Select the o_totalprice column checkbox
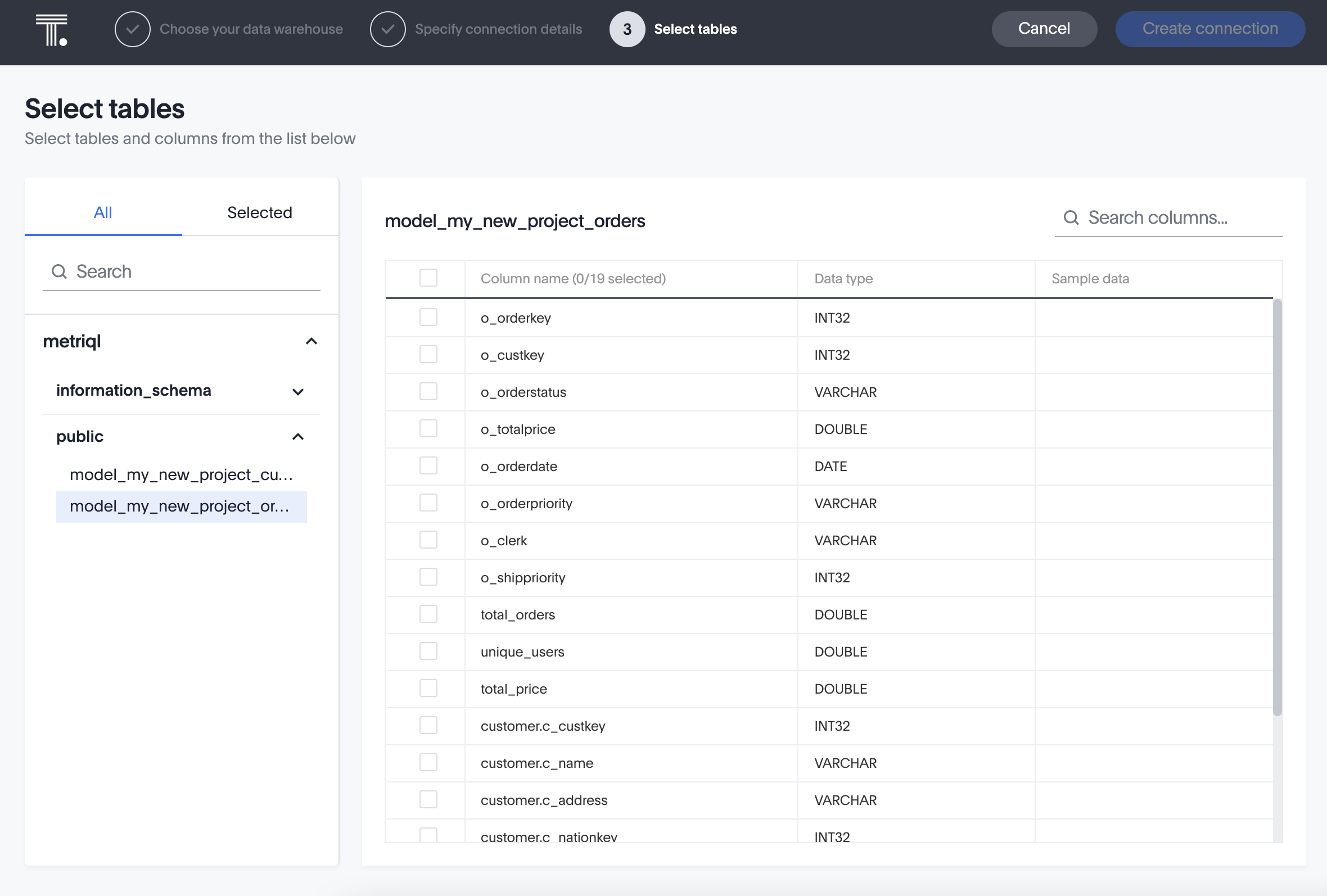 point(428,428)
